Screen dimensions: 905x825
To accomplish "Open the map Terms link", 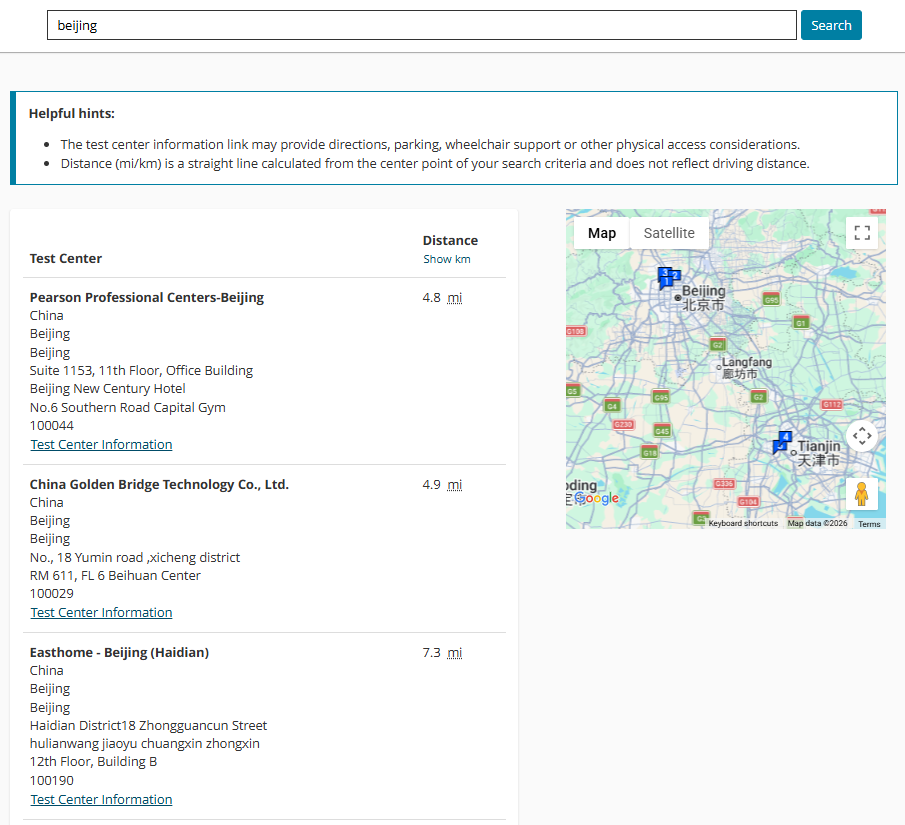I will pos(869,524).
